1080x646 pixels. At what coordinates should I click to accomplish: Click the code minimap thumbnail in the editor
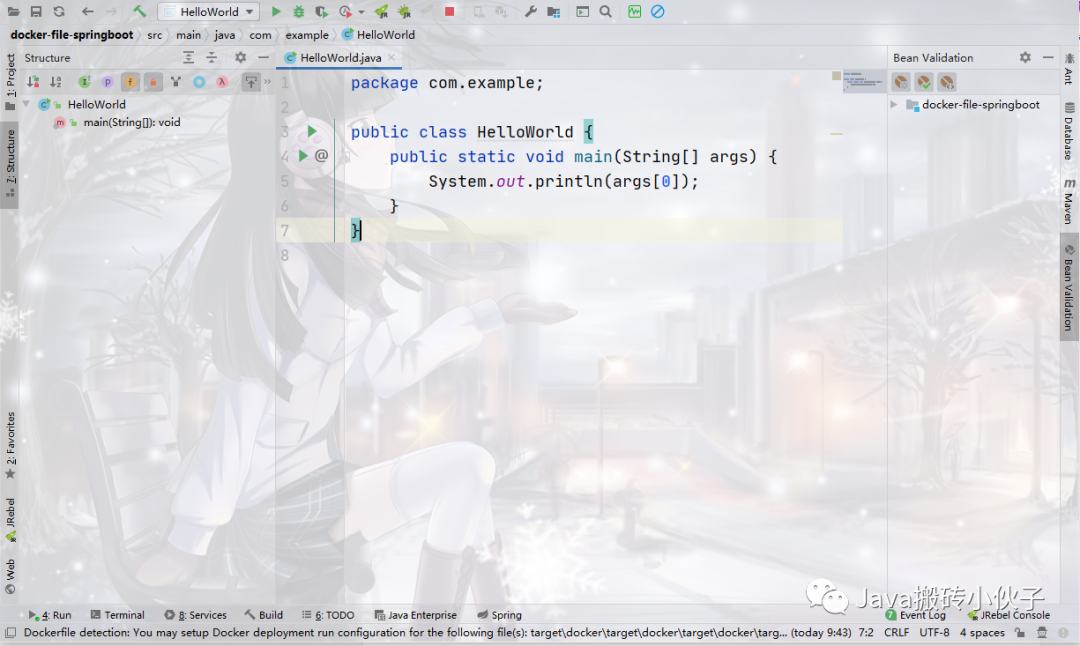pyautogui.click(x=864, y=81)
